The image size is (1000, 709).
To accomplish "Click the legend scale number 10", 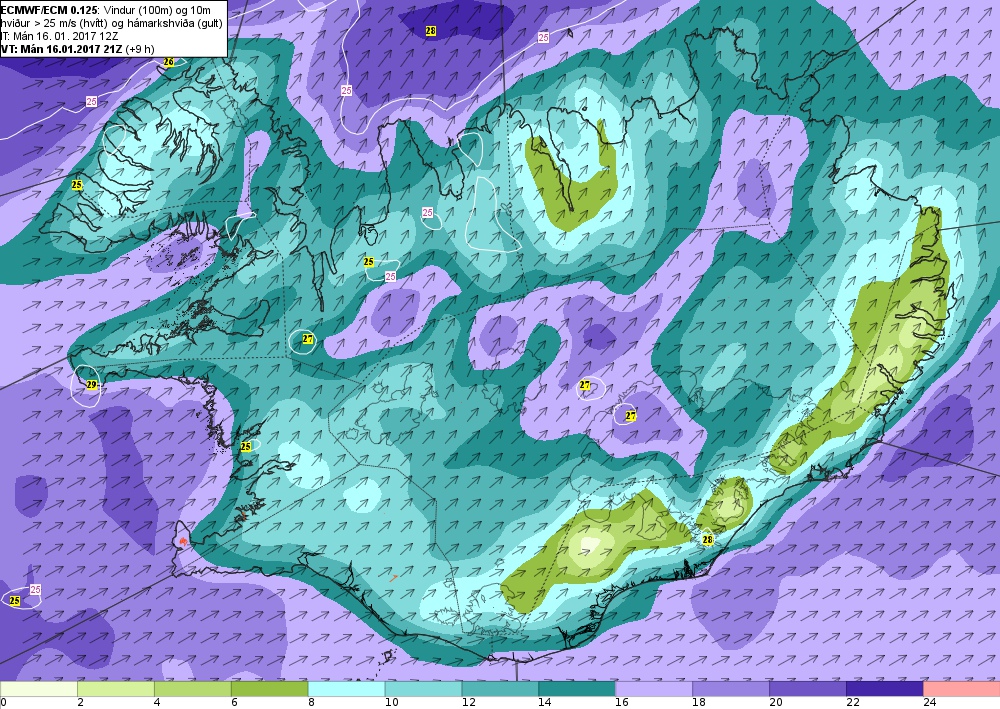I will [x=391, y=703].
